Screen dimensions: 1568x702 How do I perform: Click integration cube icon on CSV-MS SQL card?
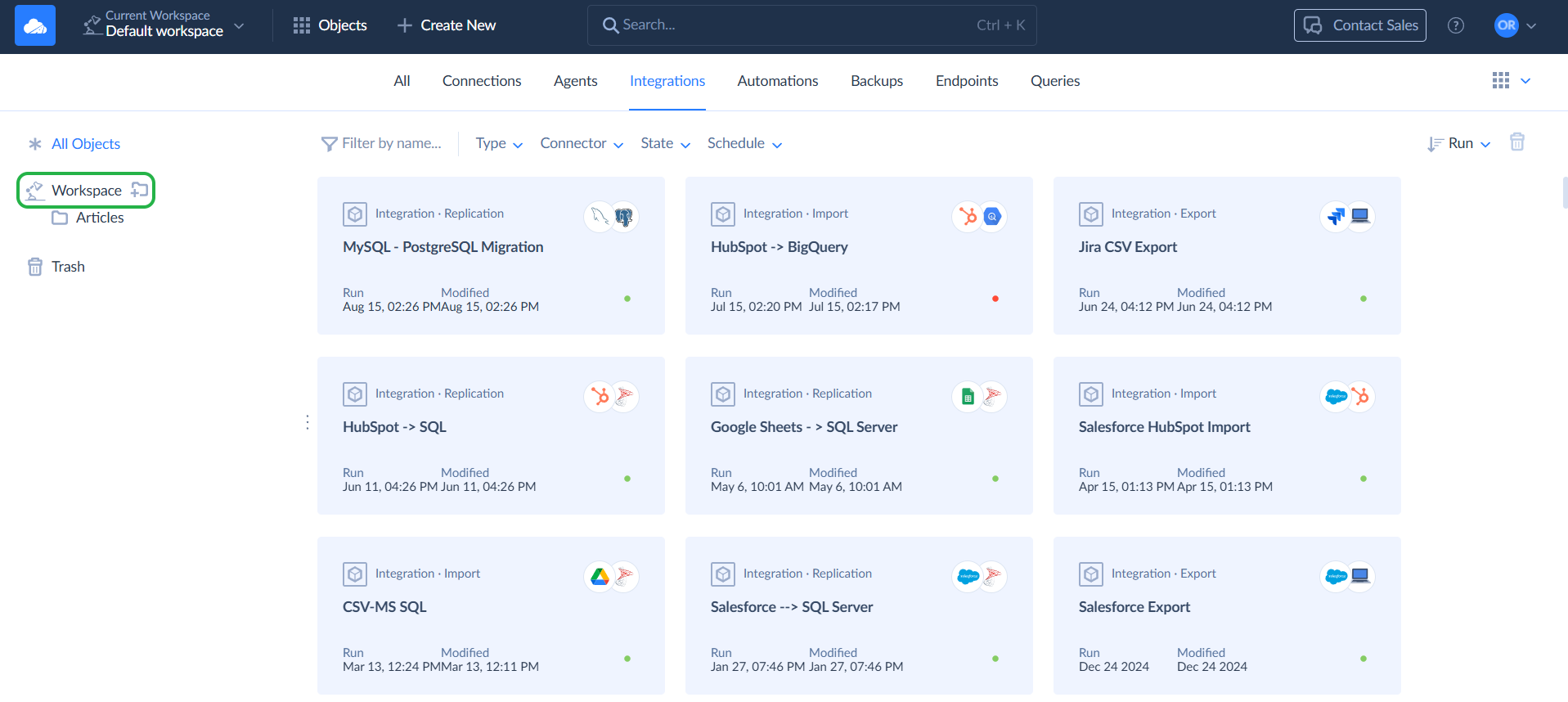point(355,574)
